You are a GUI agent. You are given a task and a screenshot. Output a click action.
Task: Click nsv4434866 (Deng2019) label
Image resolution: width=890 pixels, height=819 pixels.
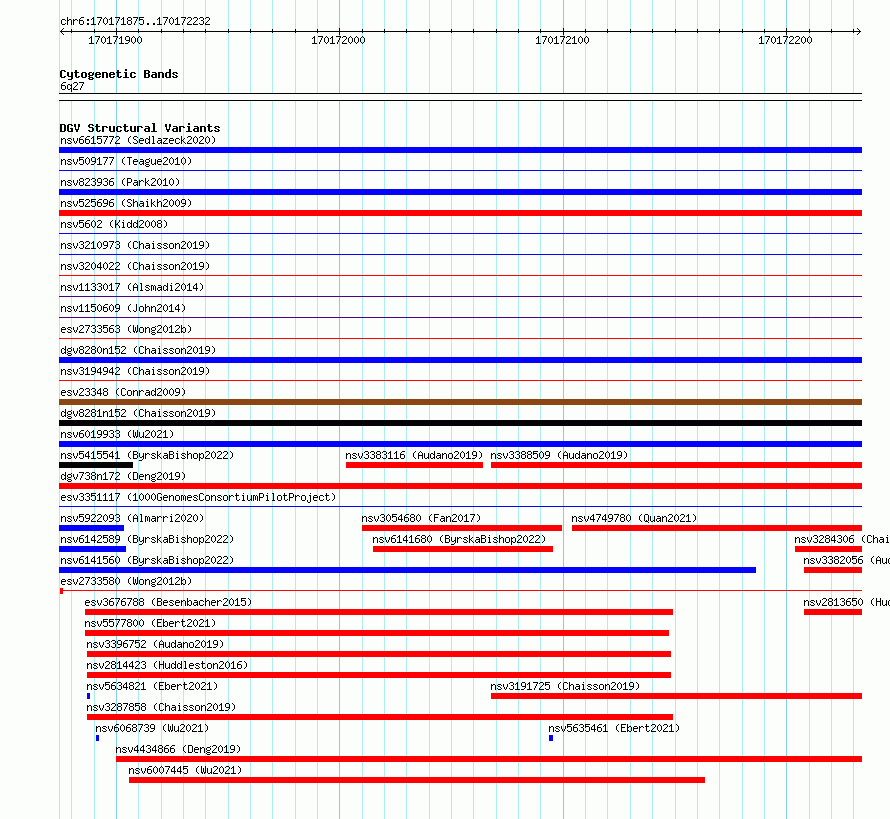click(x=178, y=749)
